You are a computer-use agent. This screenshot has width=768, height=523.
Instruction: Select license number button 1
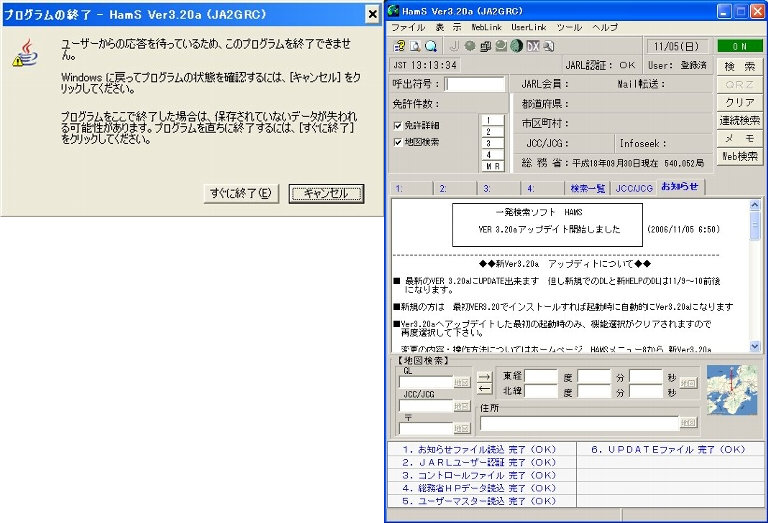click(x=492, y=120)
